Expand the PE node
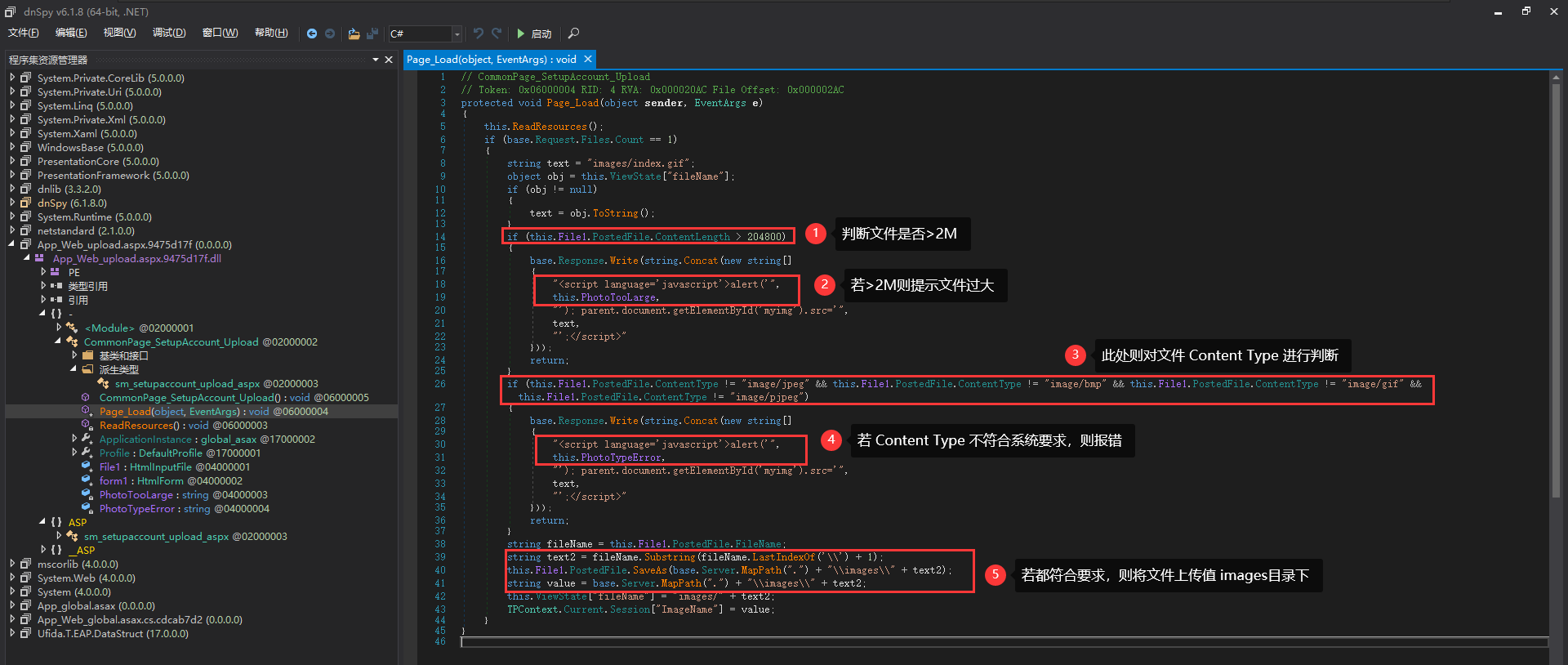The height and width of the screenshot is (665, 1568). click(43, 272)
